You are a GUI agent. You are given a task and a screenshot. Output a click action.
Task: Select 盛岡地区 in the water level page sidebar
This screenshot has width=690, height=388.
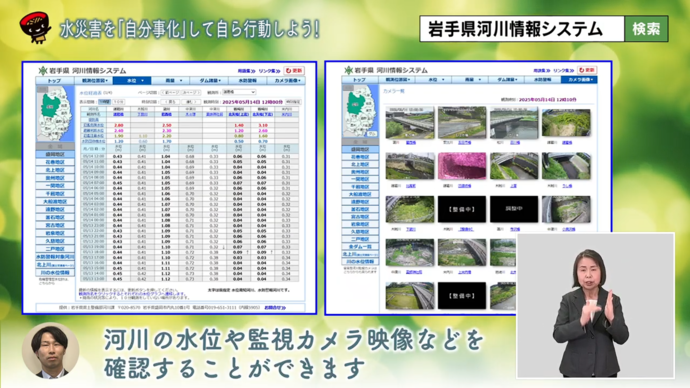[55, 154]
